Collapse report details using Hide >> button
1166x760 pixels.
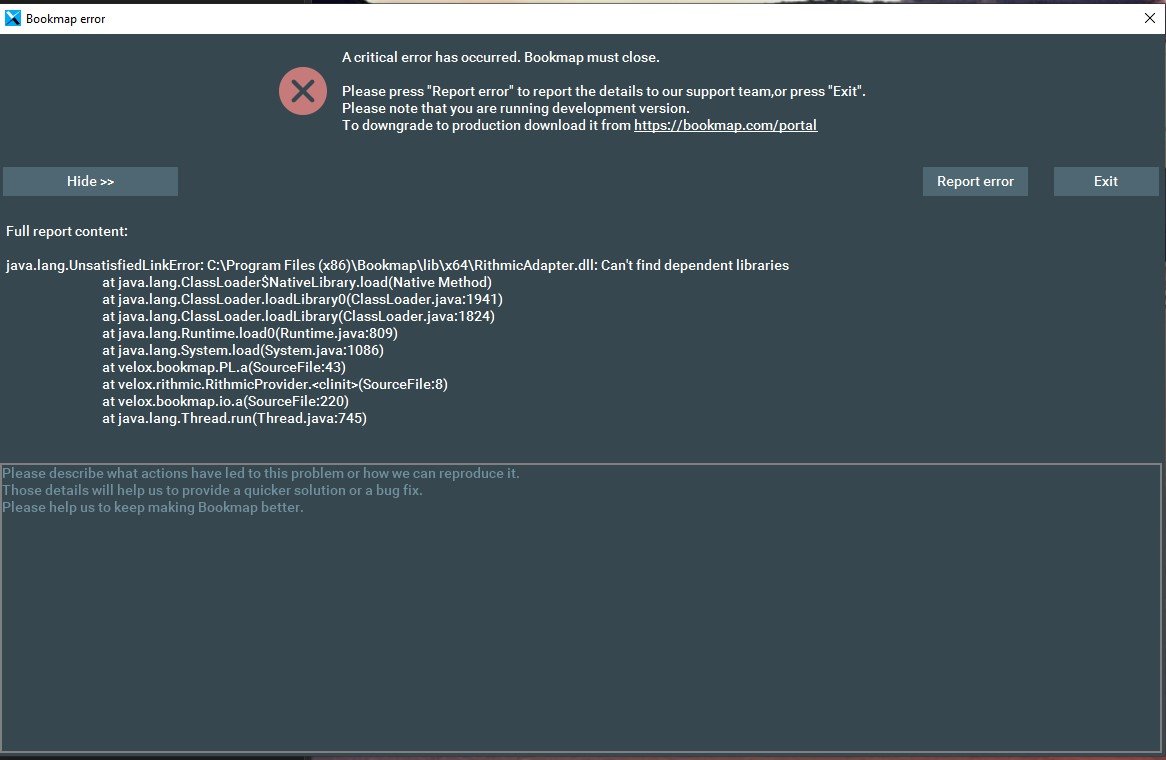[90, 181]
